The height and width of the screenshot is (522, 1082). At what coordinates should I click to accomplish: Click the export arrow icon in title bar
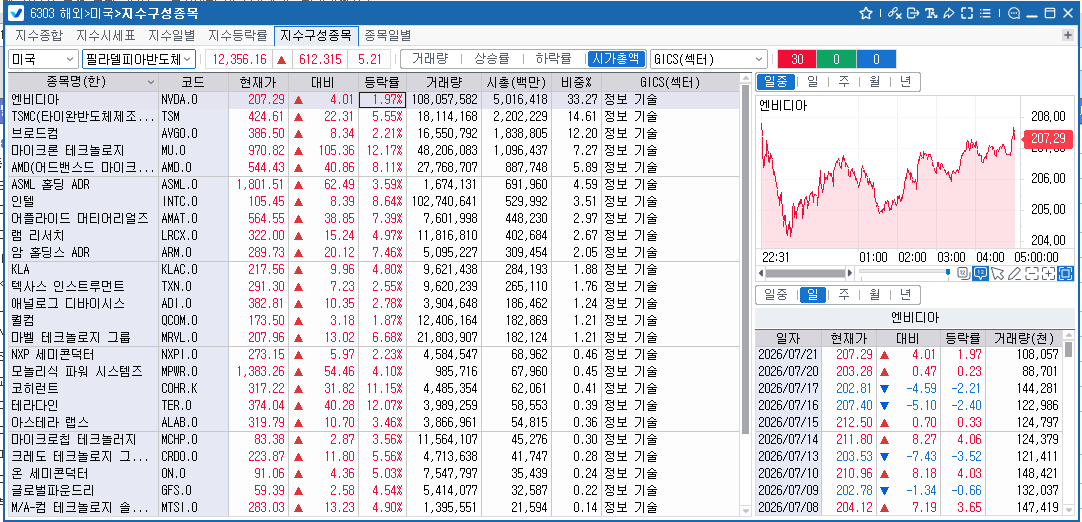(913, 13)
